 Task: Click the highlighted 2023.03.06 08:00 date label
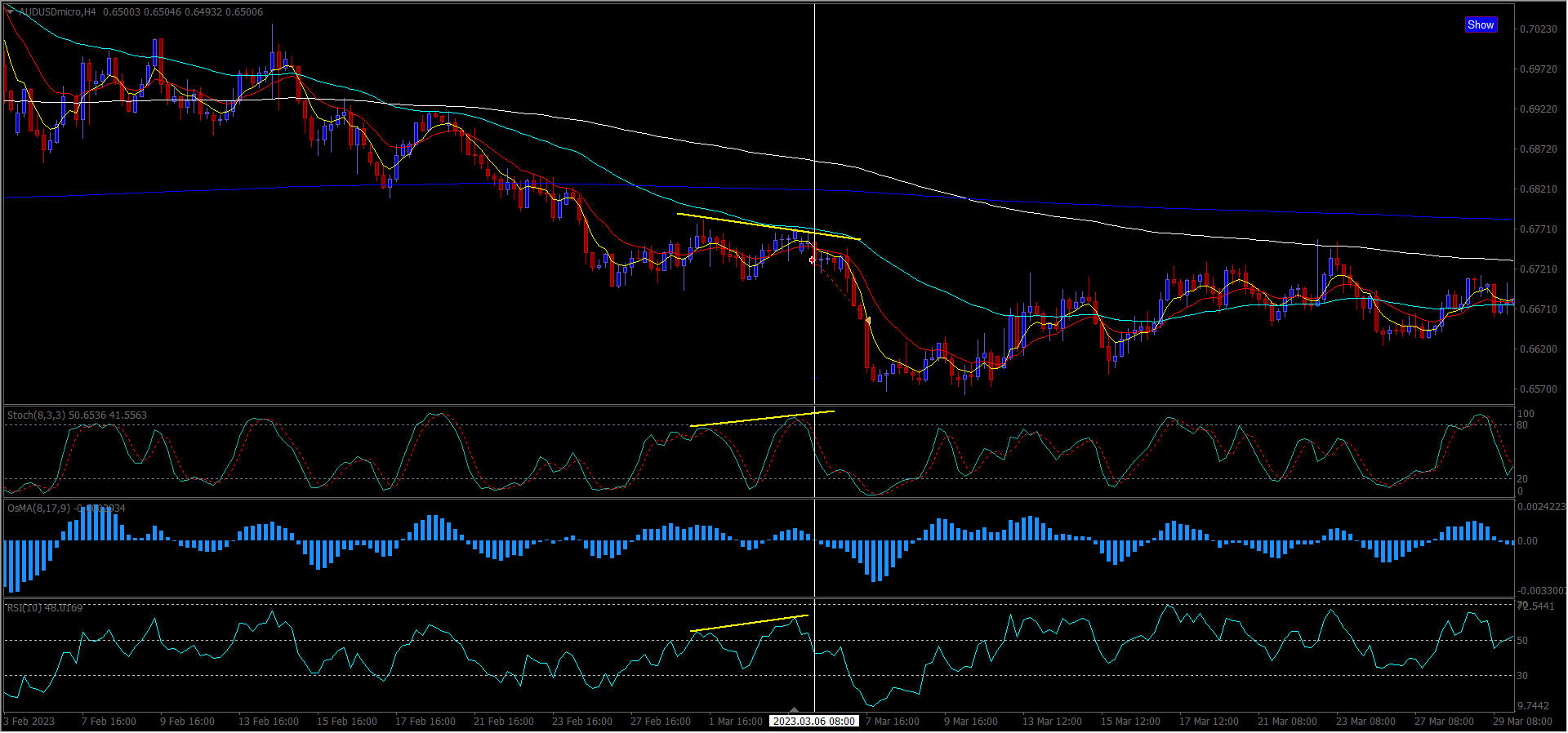coord(813,722)
